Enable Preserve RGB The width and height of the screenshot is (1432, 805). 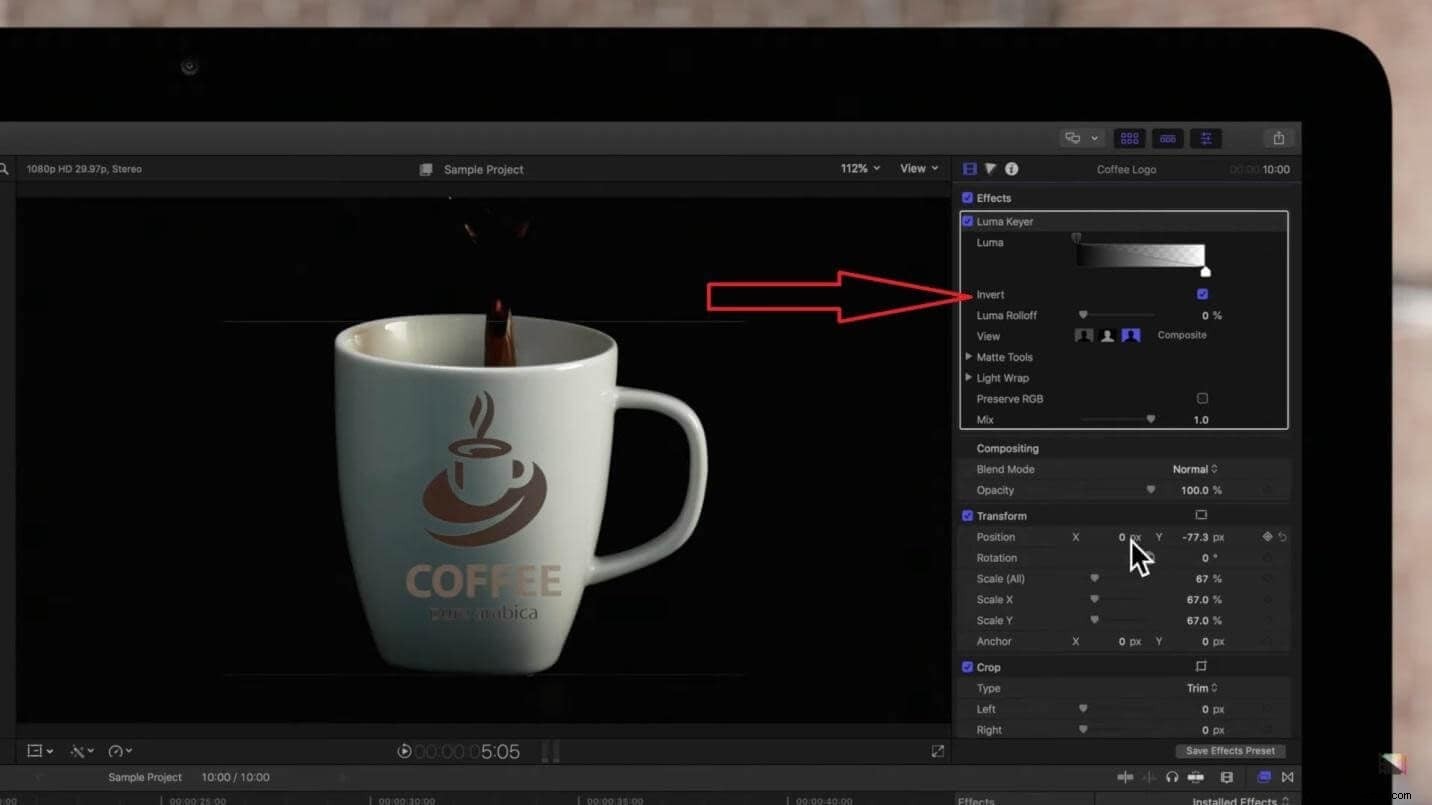1203,398
